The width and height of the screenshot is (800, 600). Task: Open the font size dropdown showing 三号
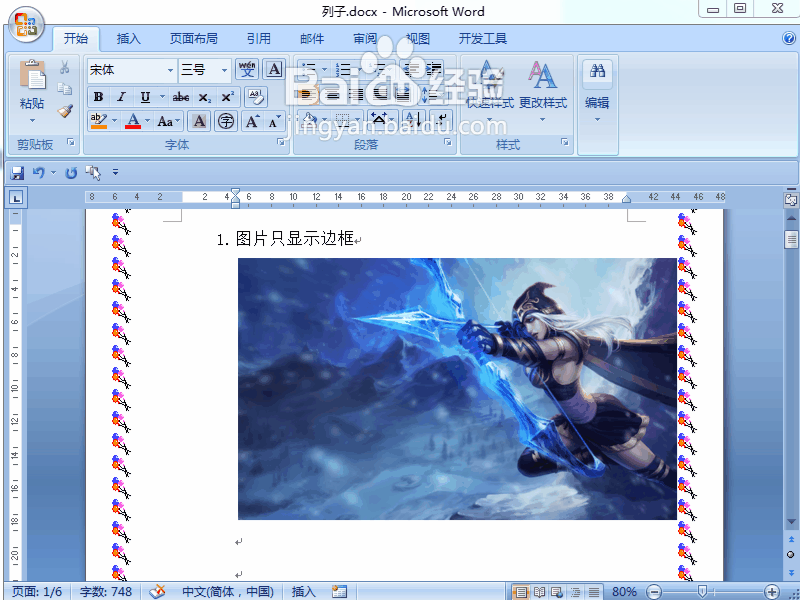click(224, 70)
